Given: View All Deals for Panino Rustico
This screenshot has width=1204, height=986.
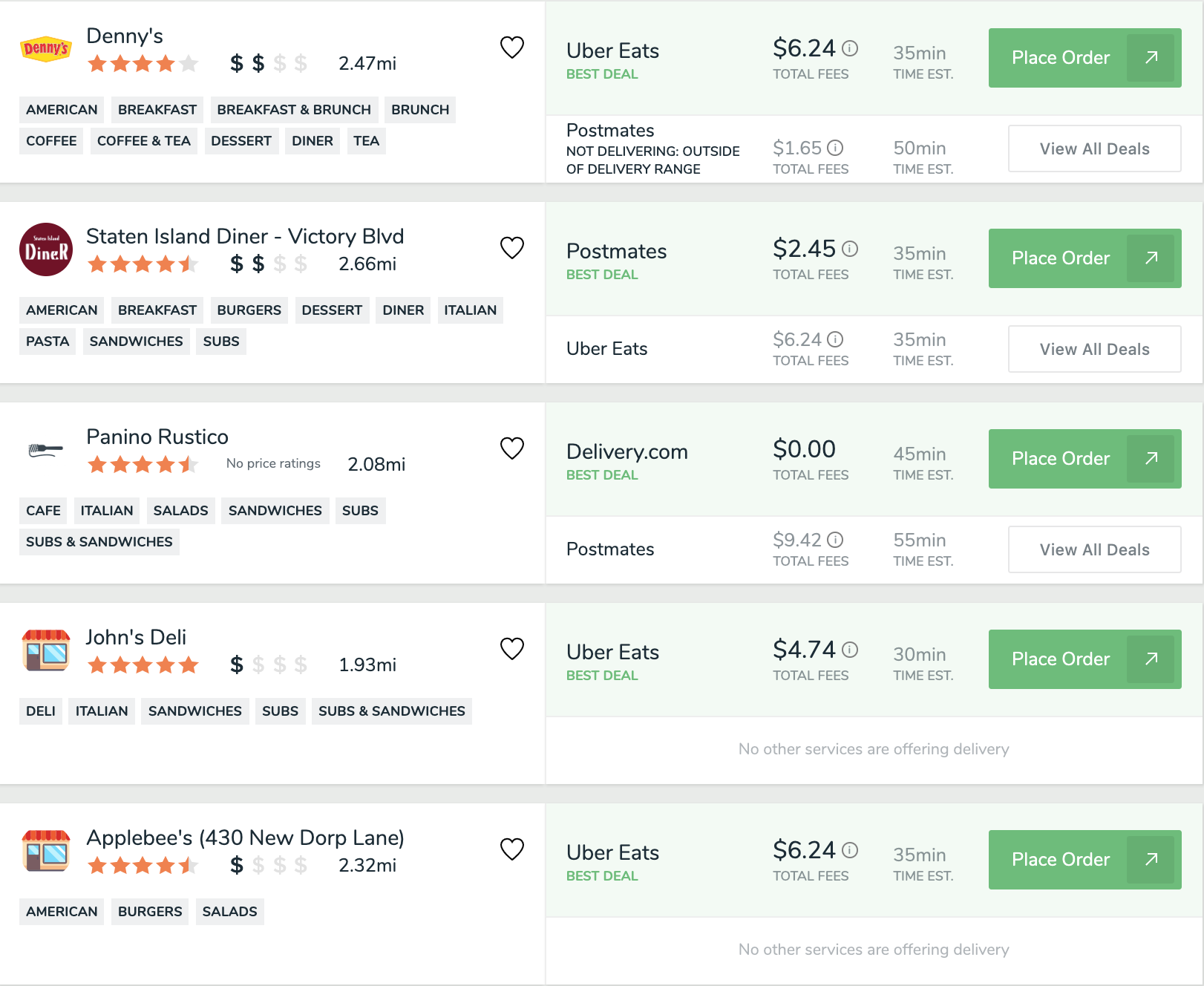Looking at the screenshot, I should coord(1094,549).
